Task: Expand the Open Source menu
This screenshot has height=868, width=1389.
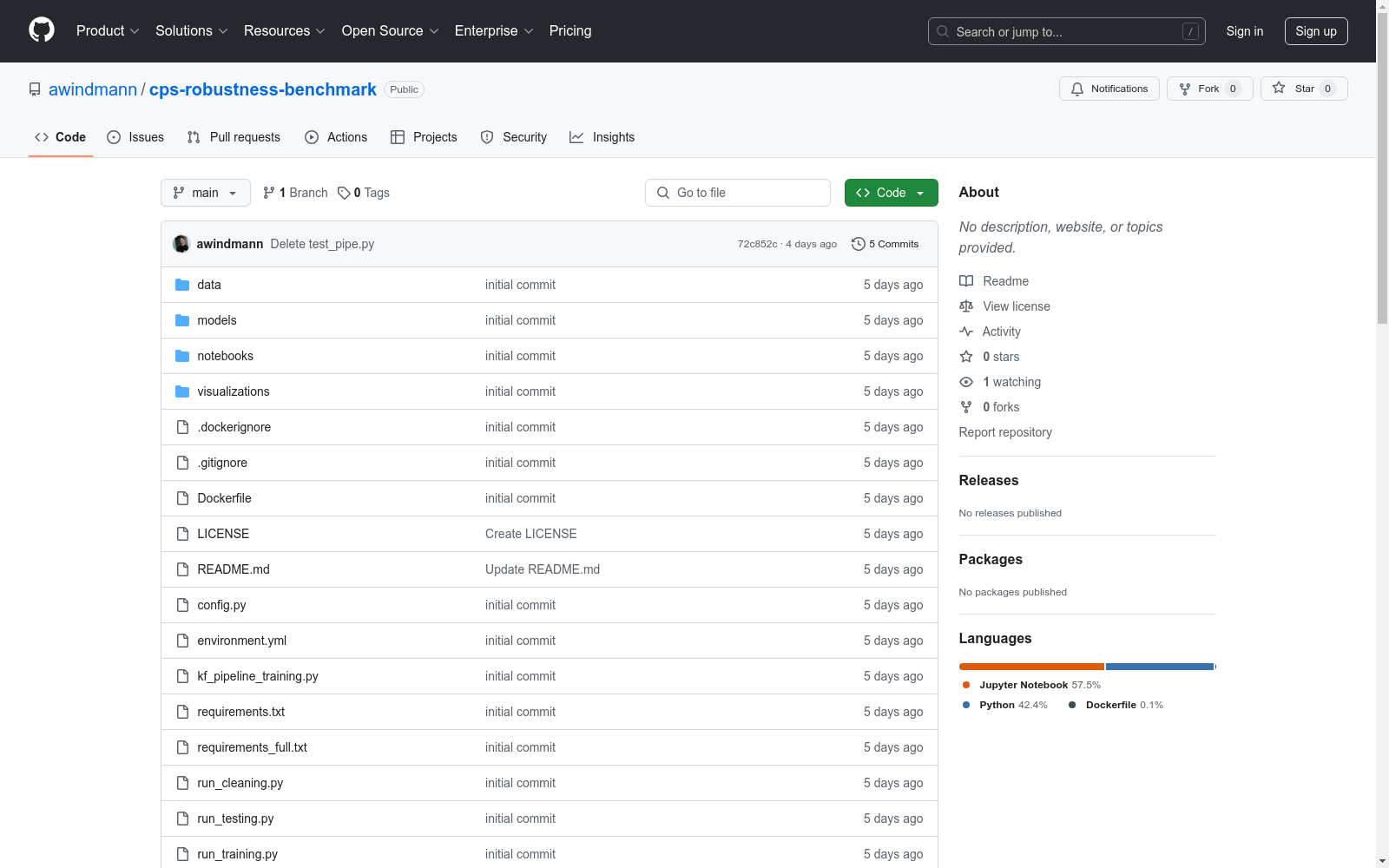Action: pos(391,30)
